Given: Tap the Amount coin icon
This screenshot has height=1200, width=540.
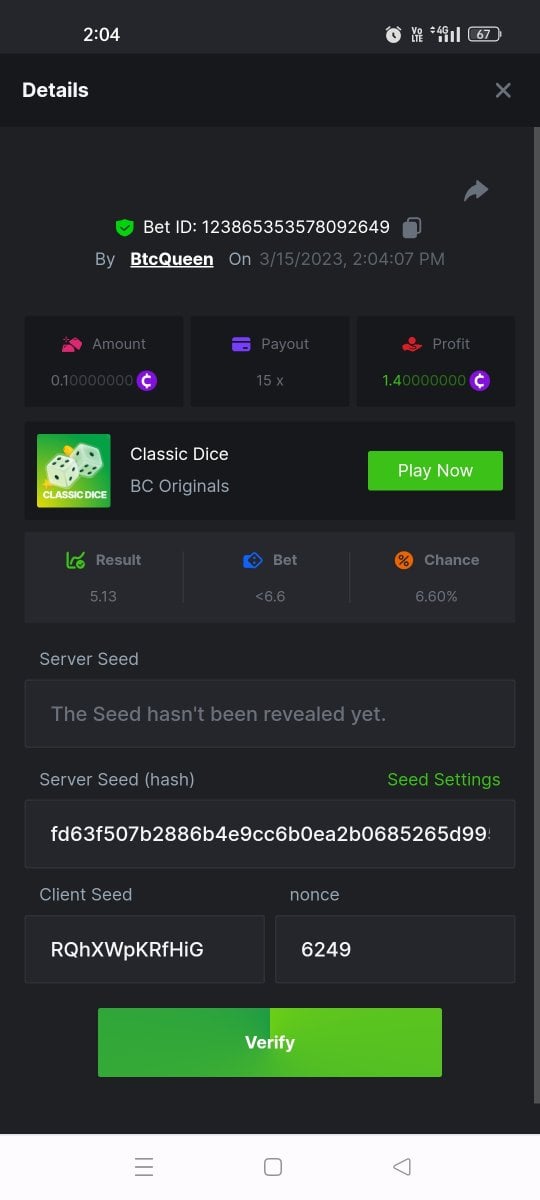Looking at the screenshot, I should click(x=147, y=381).
